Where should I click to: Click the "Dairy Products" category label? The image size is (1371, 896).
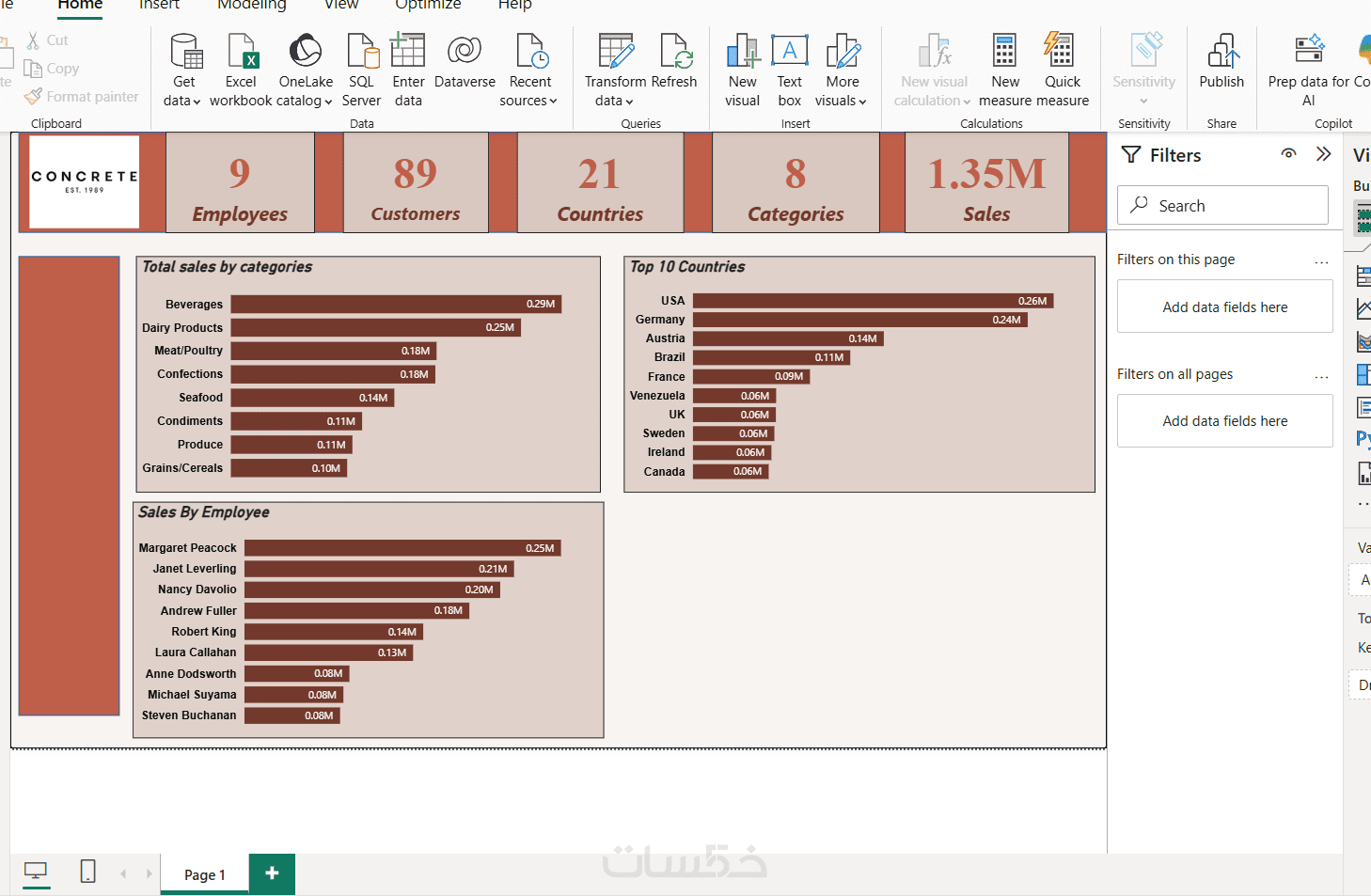pos(182,328)
